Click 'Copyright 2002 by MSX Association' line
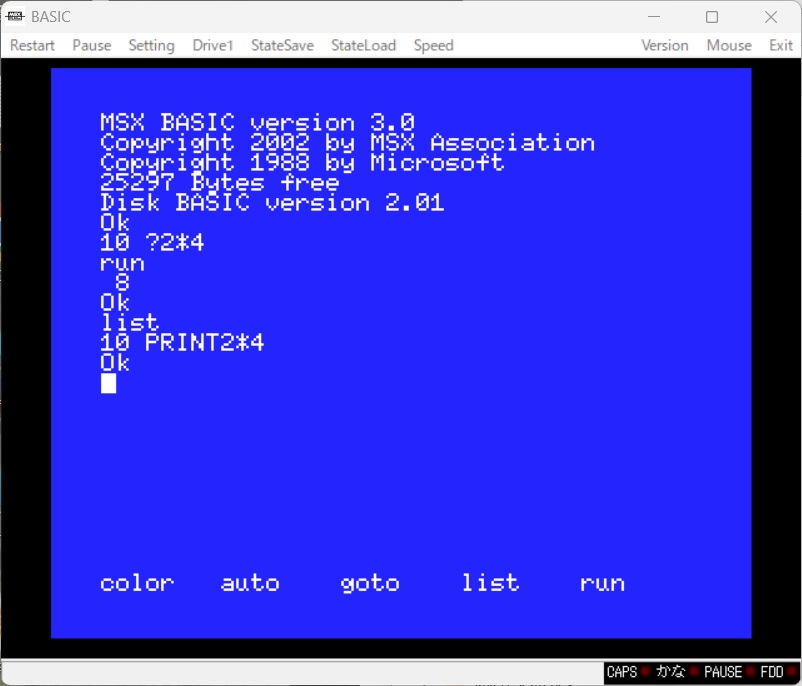The image size is (802, 686). (347, 142)
